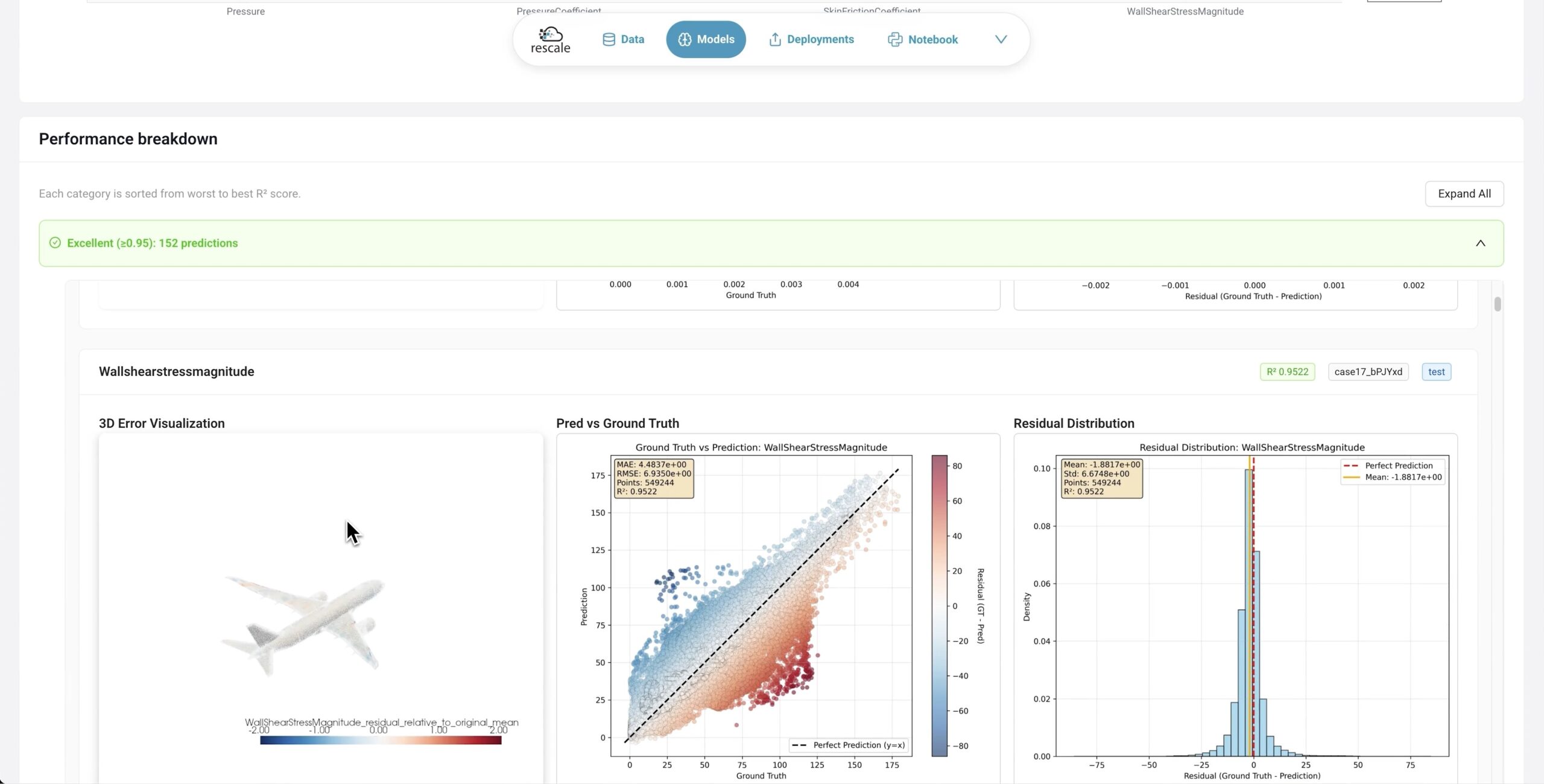Collapse the Excellent predictions section chevron
1544x784 pixels.
point(1480,243)
